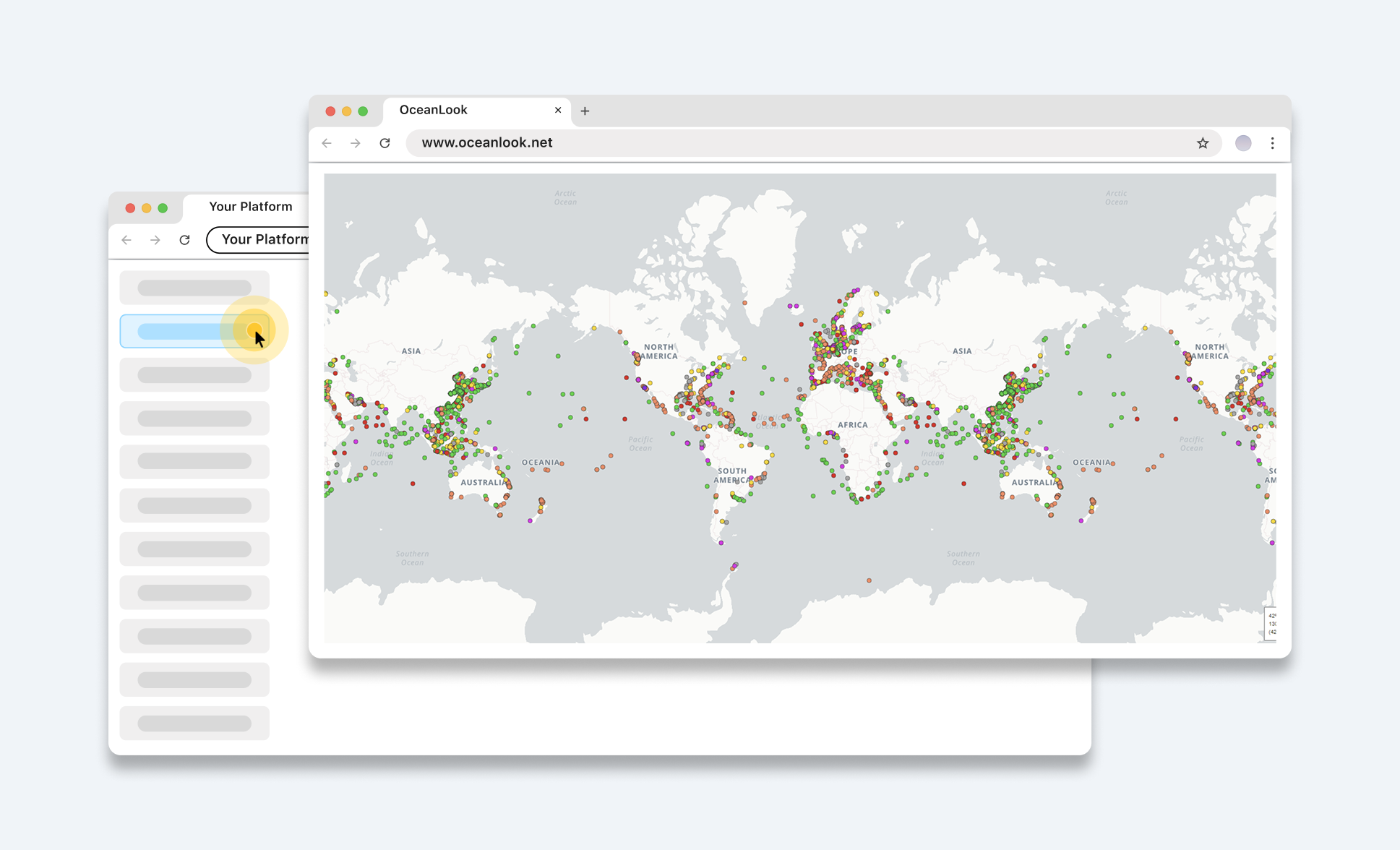Open a new tab with the plus icon
Image resolution: width=1400 pixels, height=850 pixels.
585,111
